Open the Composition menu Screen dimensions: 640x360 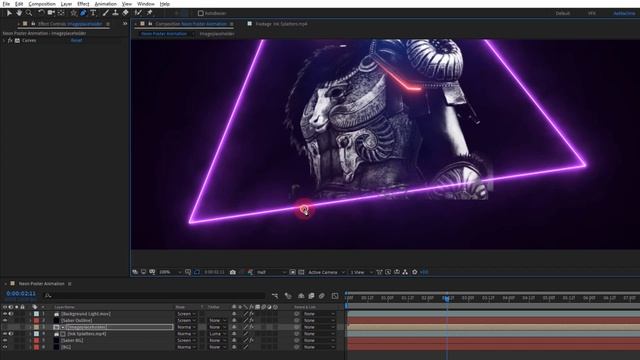(x=42, y=4)
